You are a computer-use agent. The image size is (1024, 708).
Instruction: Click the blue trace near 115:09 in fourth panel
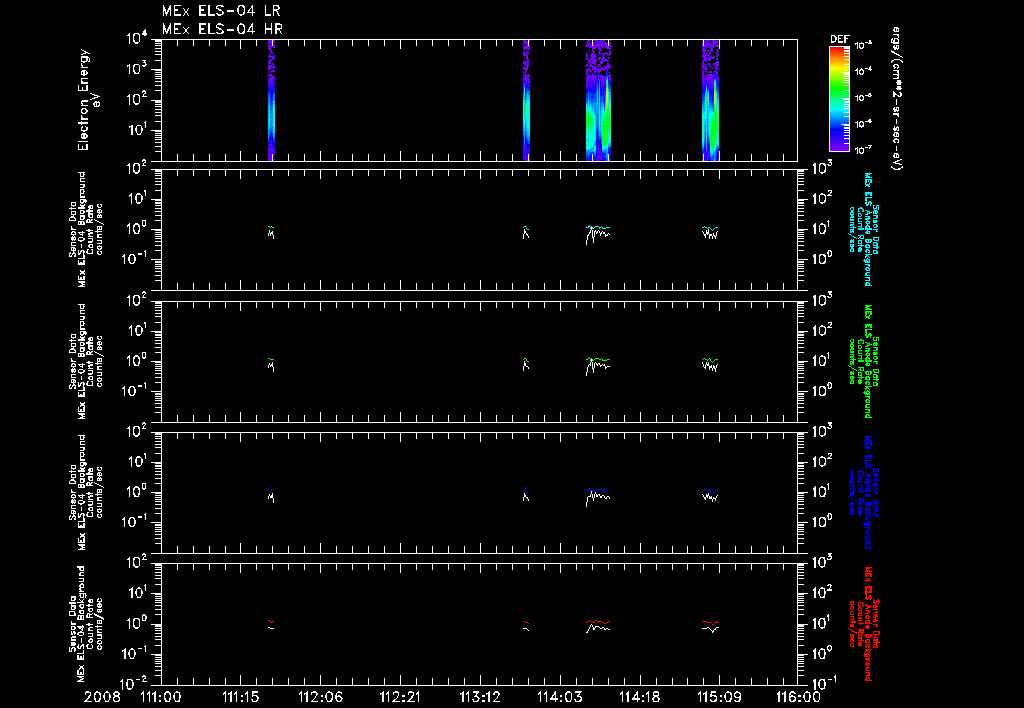tap(711, 491)
